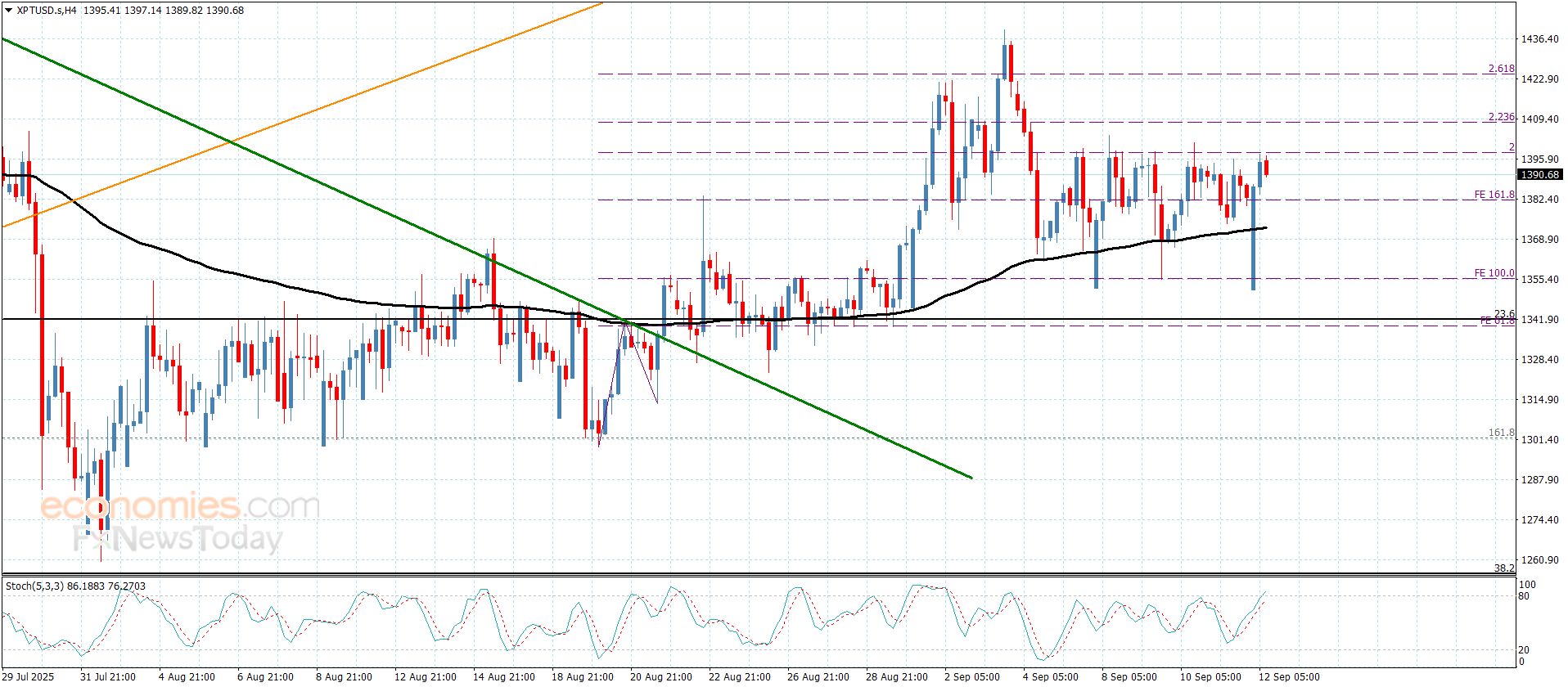The width and height of the screenshot is (1568, 687).
Task: Click the 2.236 Fibonacci level label
Action: [x=1501, y=117]
